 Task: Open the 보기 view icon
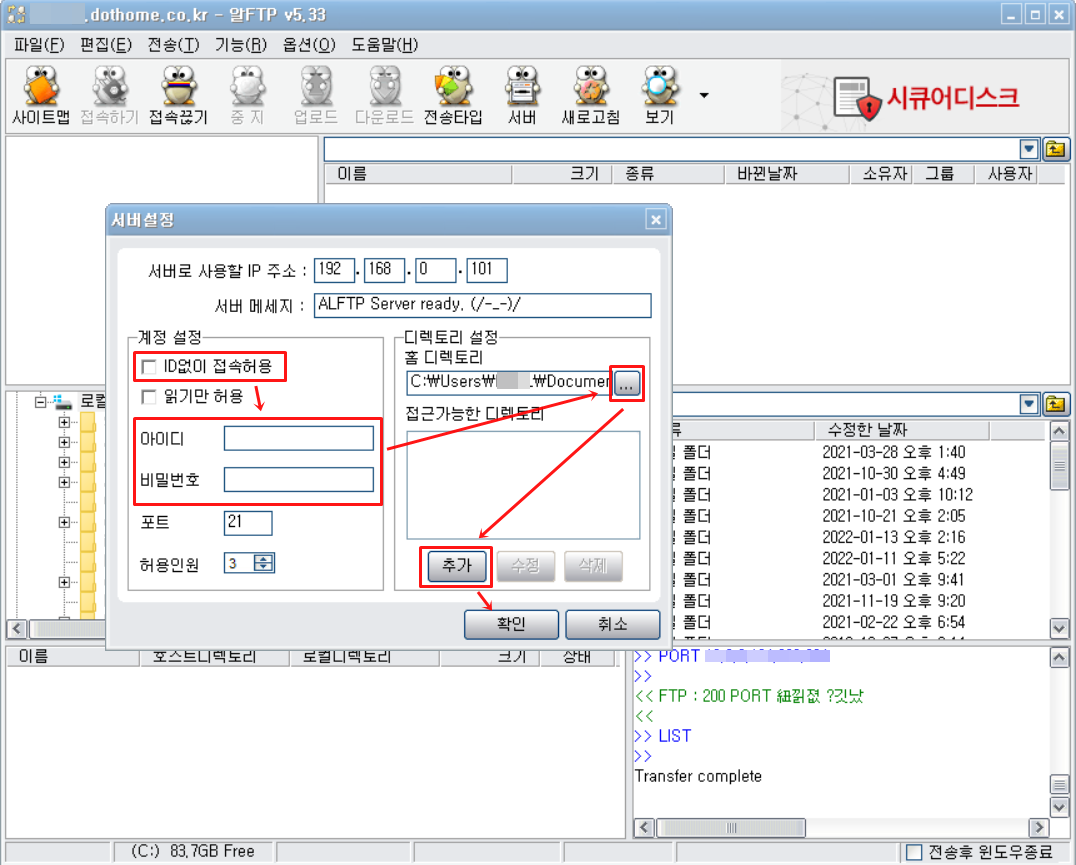pyautogui.click(x=659, y=95)
